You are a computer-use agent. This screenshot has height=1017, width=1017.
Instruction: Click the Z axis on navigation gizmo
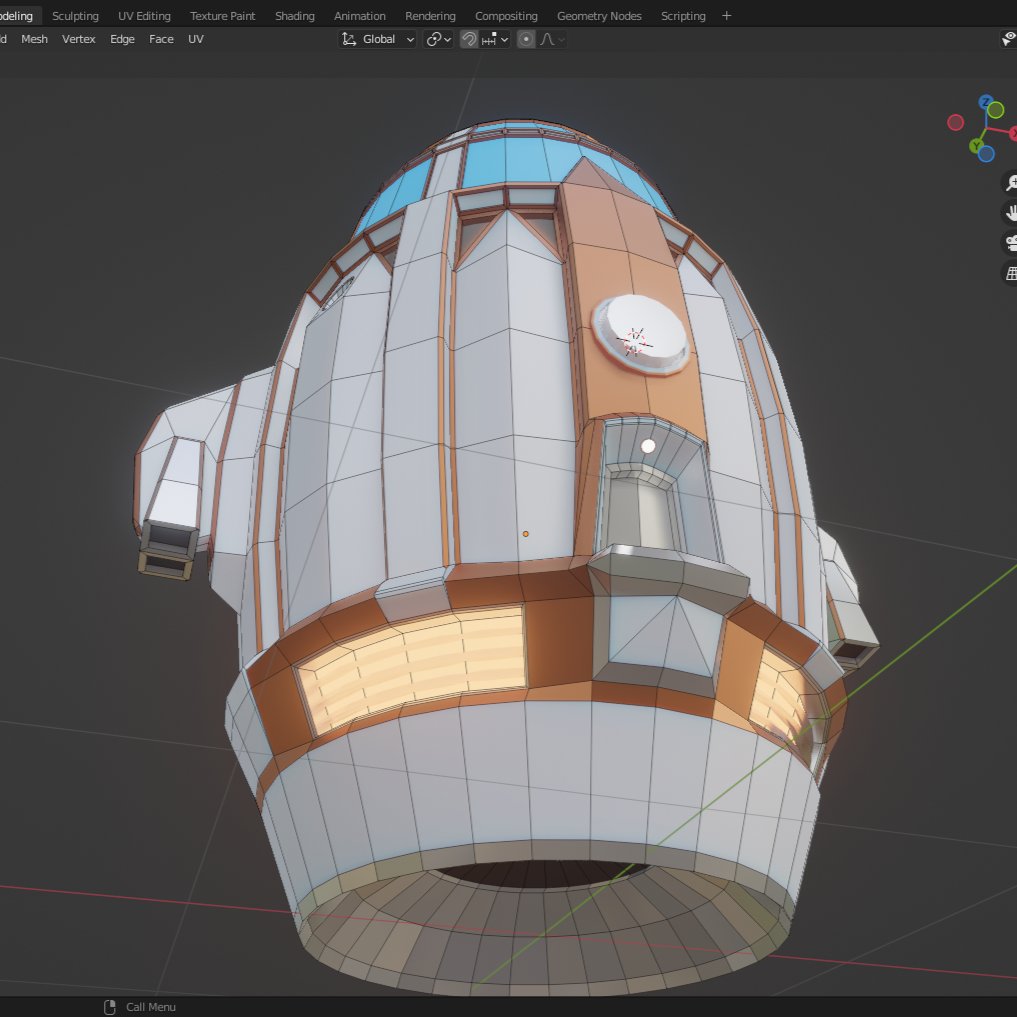click(x=986, y=101)
